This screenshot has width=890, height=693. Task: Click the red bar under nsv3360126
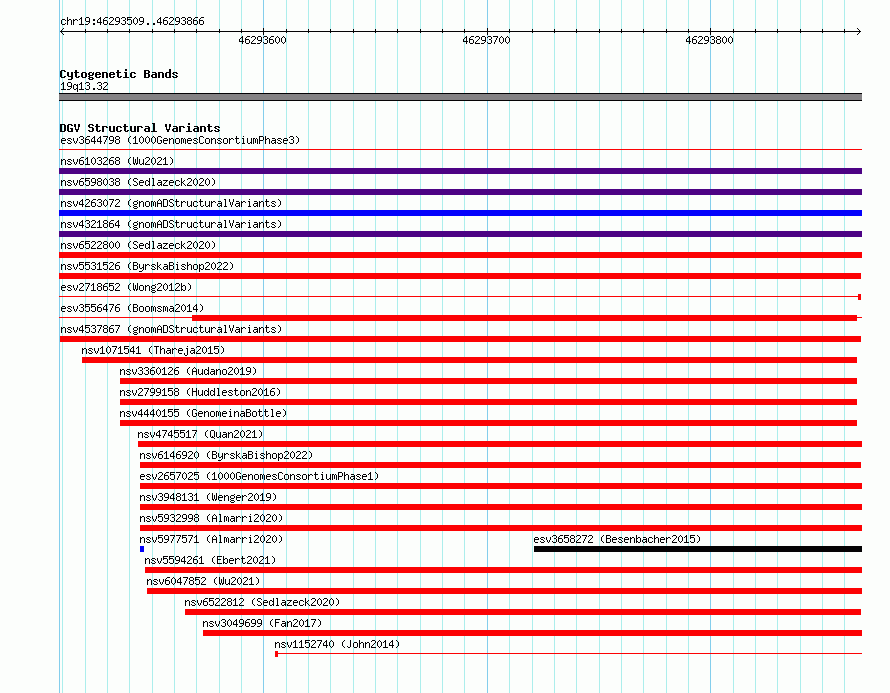tap(488, 381)
